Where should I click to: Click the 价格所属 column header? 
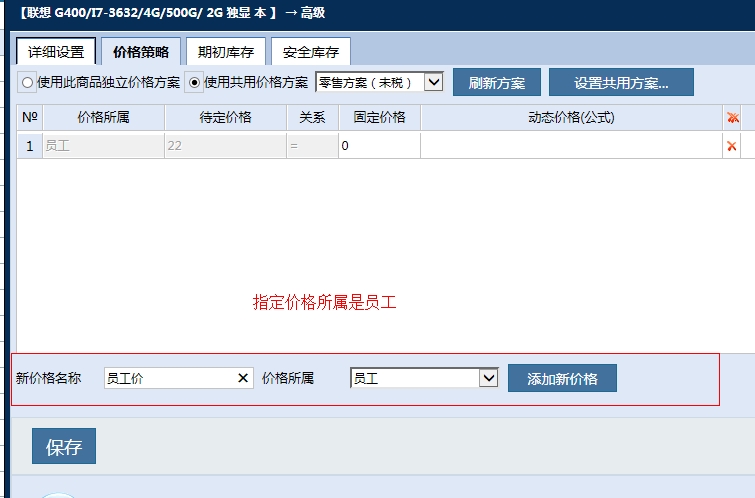103,118
